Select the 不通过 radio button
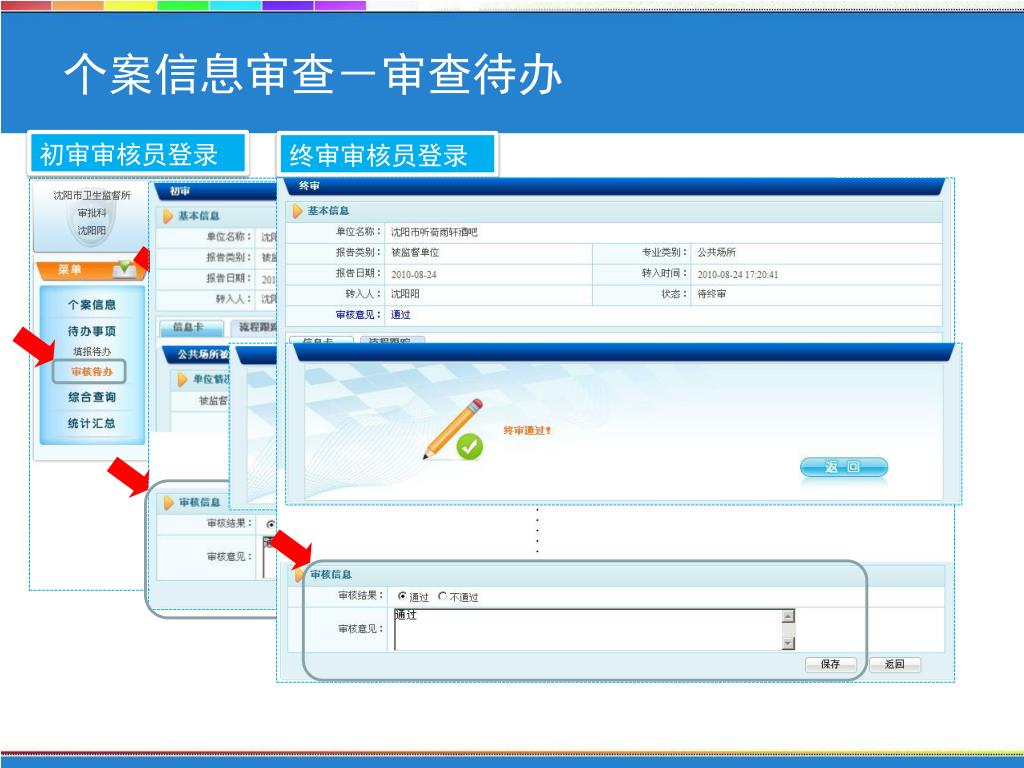The width and height of the screenshot is (1024, 768). [443, 596]
